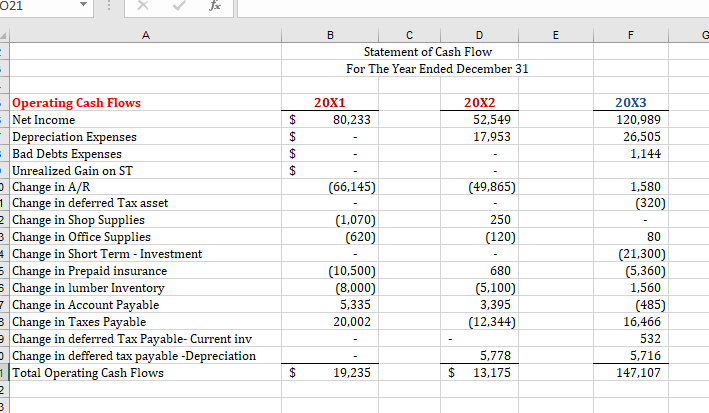Viewport: 709px width, 413px height.
Task: Select Shop Supplies value 250
Action: 479,220
